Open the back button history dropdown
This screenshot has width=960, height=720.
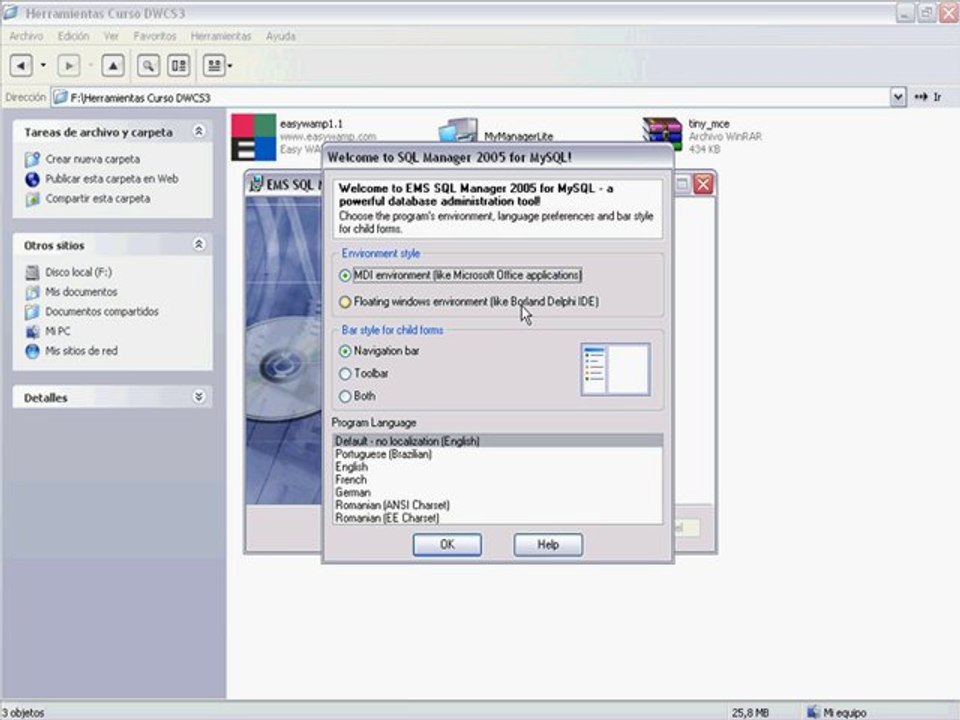pos(43,66)
